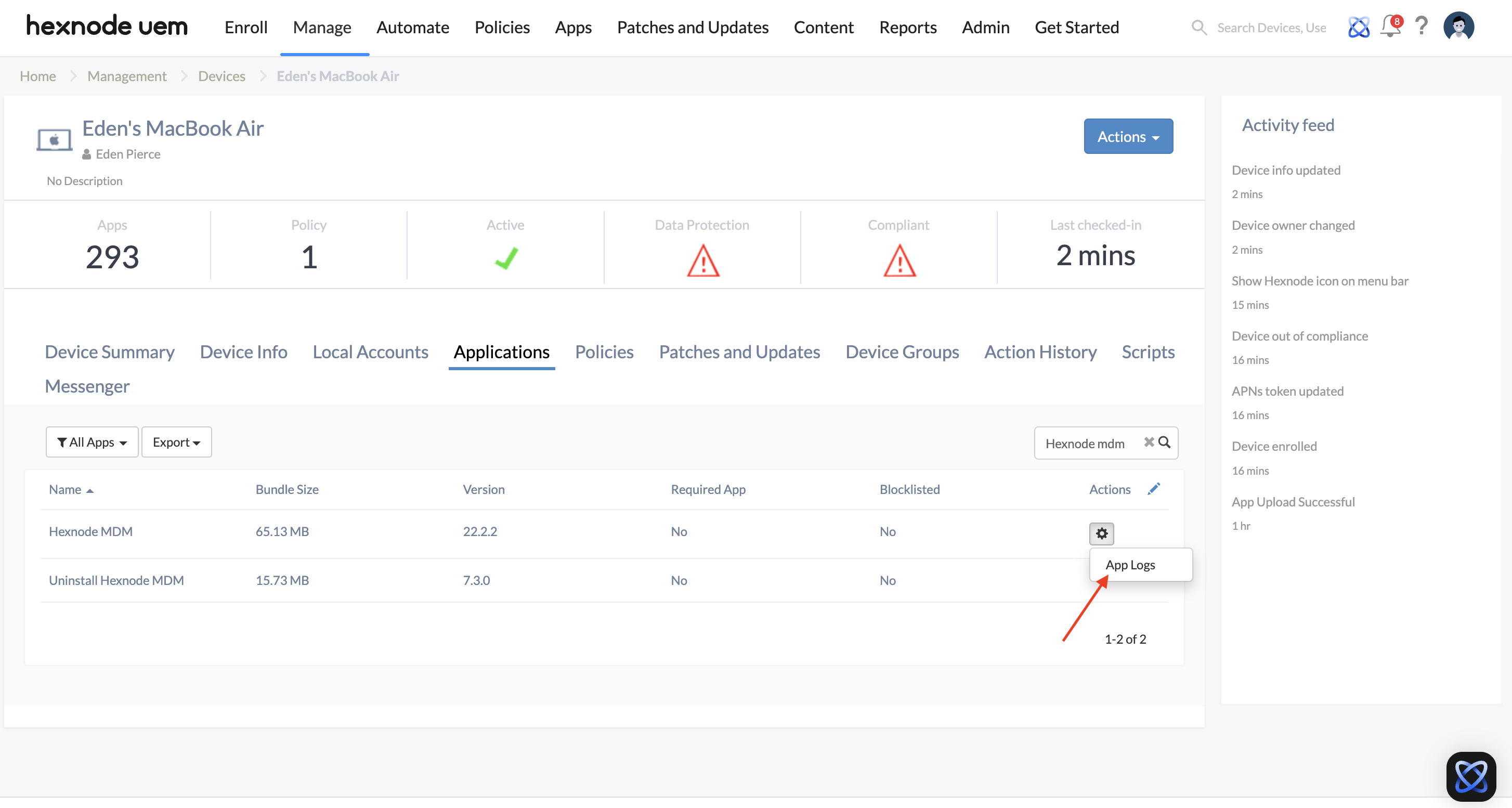Click the Compliant warning triangle
The image size is (1512, 808).
(899, 260)
